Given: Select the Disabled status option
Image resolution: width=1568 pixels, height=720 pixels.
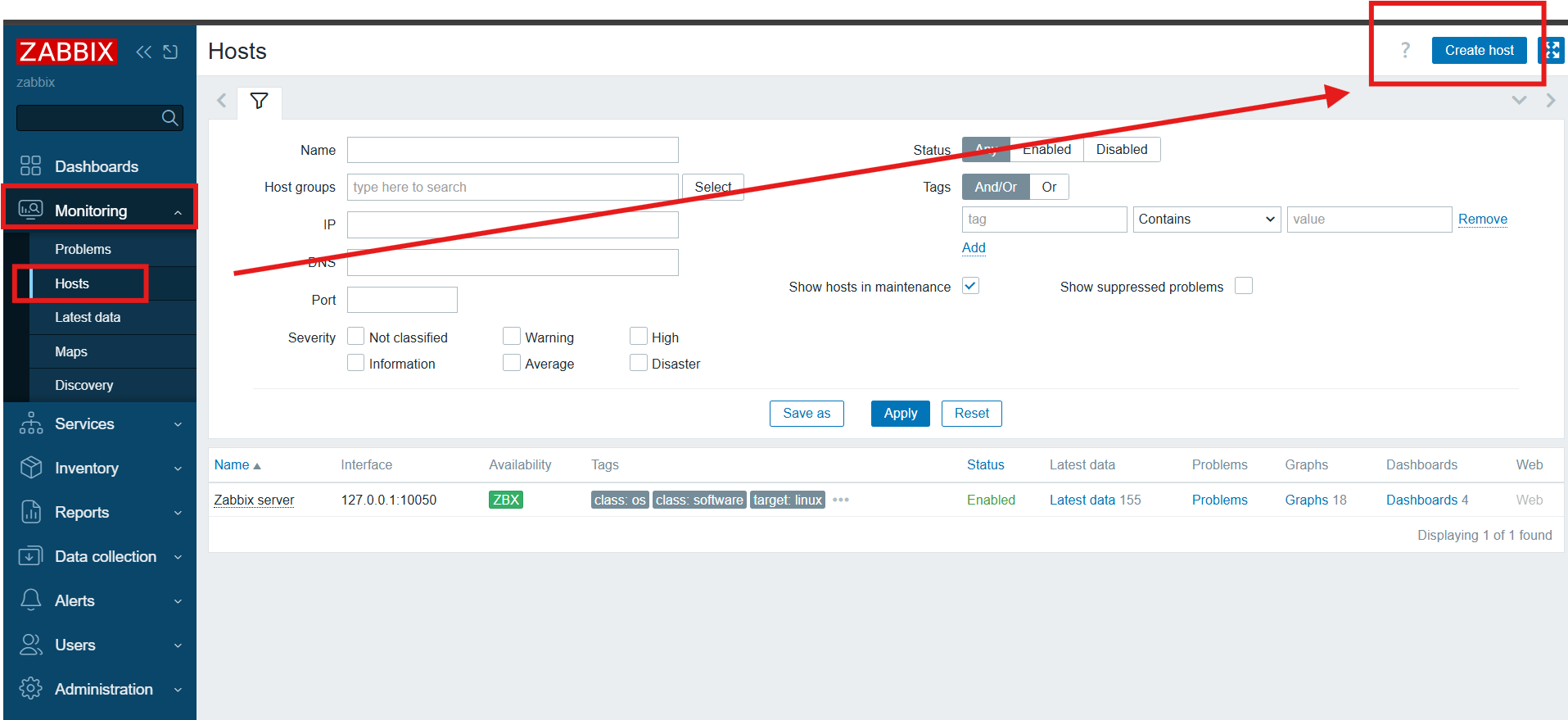Looking at the screenshot, I should coord(1121,150).
